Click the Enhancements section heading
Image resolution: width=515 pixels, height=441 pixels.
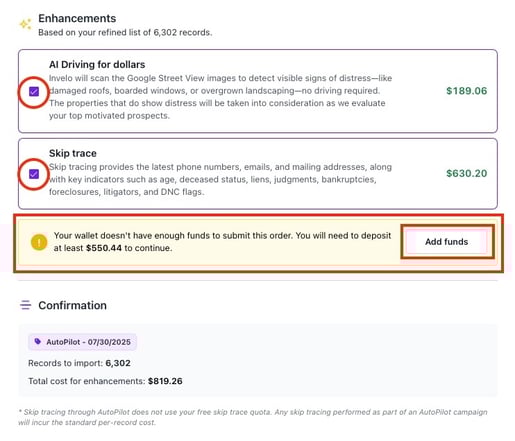click(77, 18)
